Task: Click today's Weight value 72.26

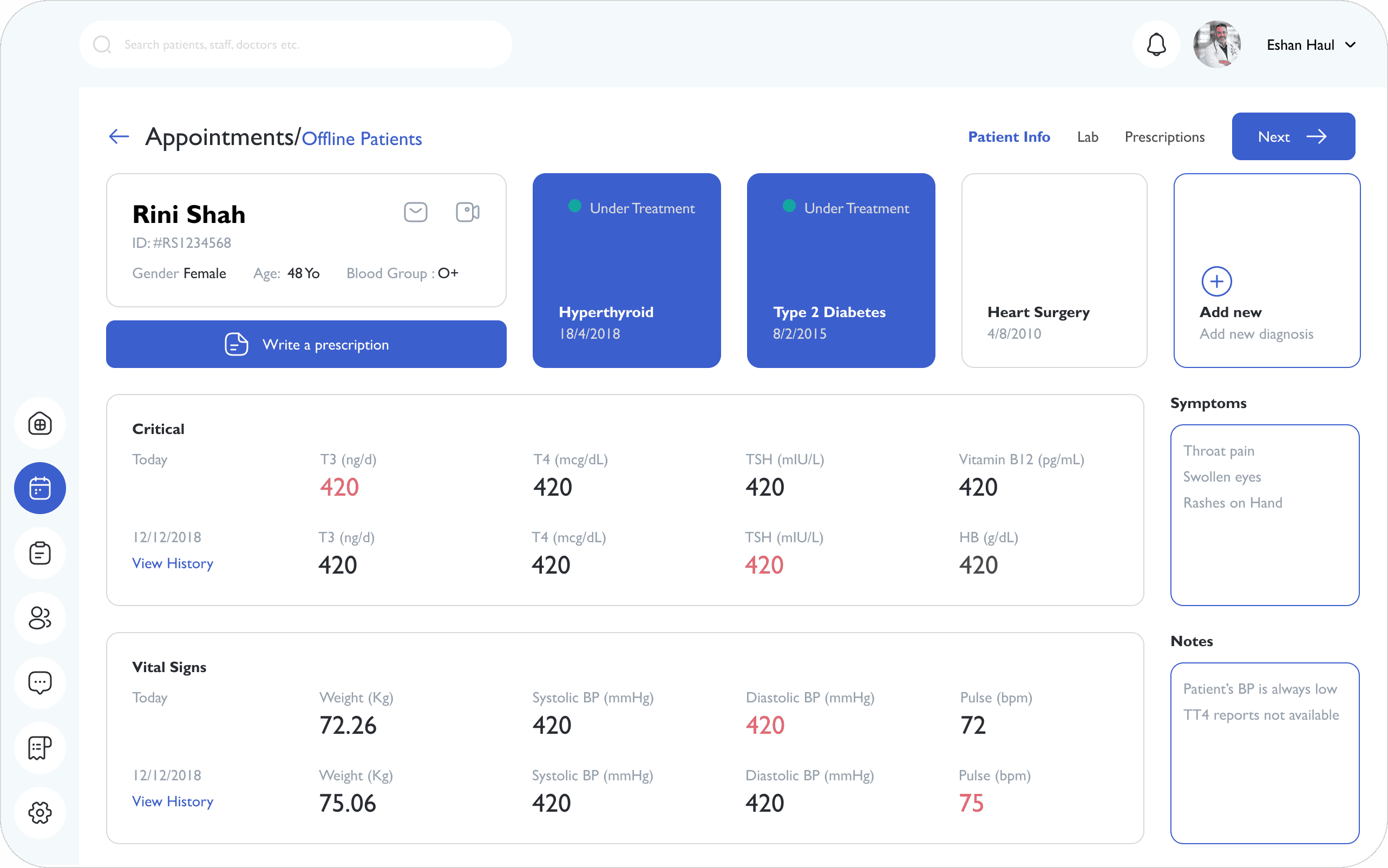Action: click(348, 726)
